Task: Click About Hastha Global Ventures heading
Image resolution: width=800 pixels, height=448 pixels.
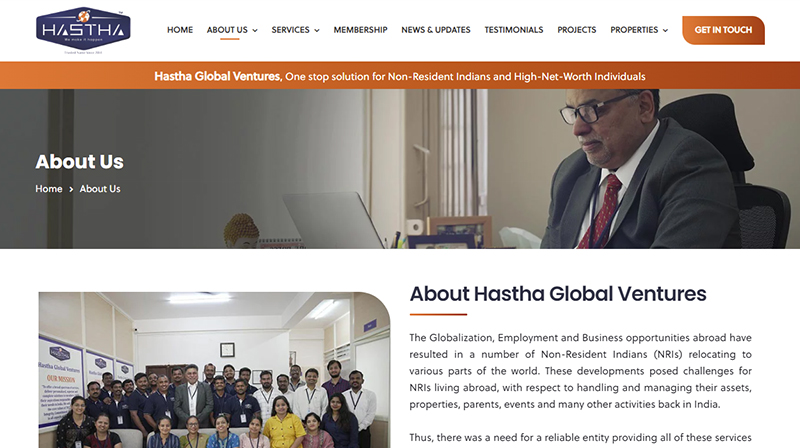Action: (558, 294)
